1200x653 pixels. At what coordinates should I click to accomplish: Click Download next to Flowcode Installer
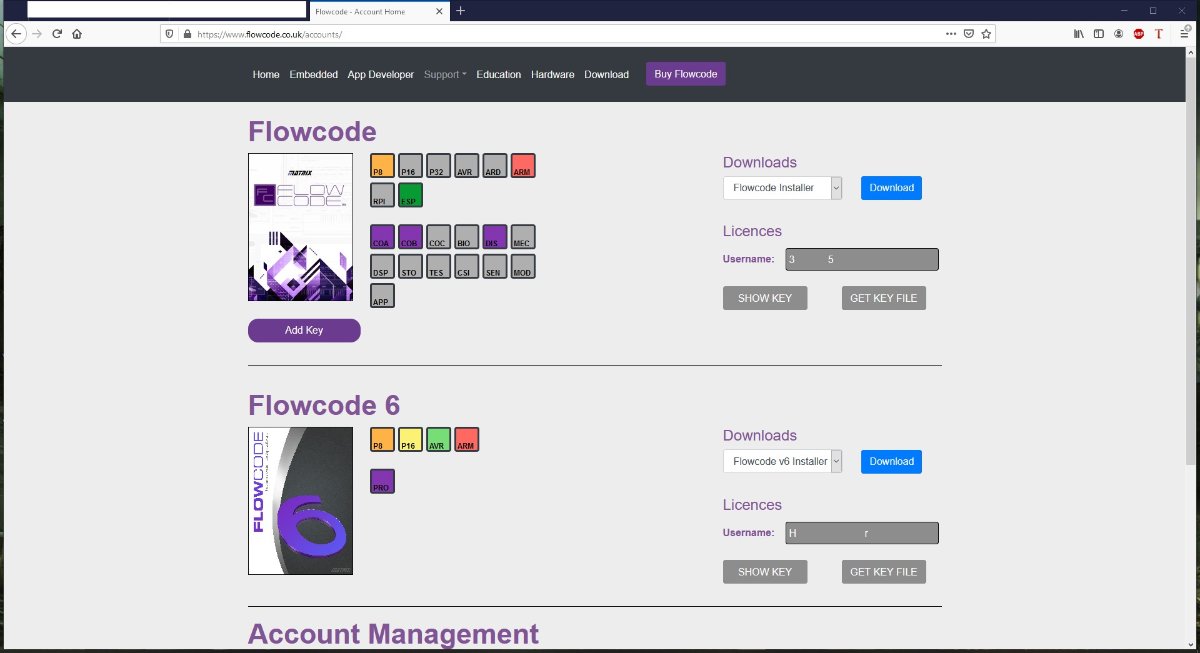point(891,188)
